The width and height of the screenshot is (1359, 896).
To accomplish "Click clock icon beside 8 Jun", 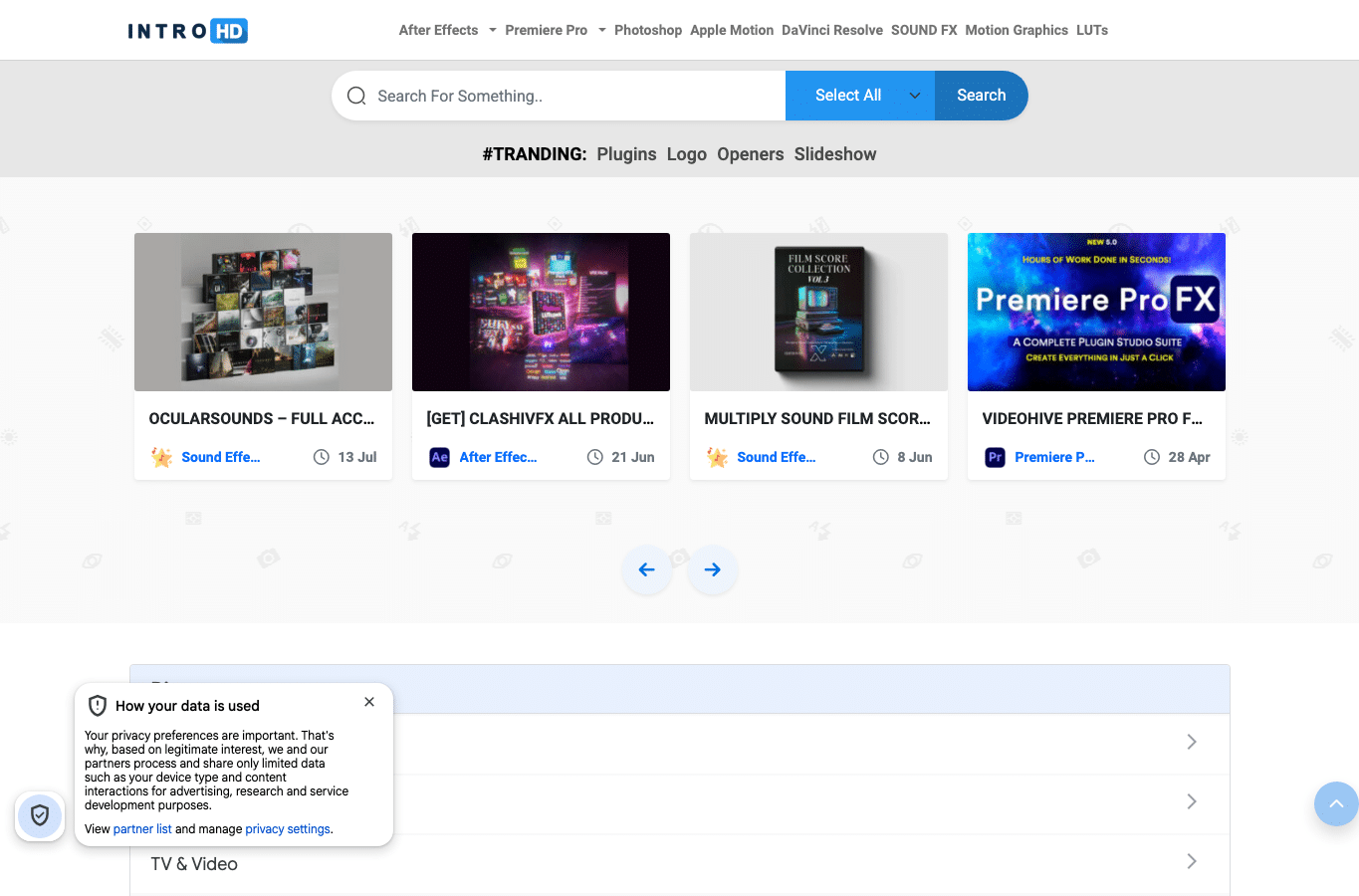I will tap(881, 457).
